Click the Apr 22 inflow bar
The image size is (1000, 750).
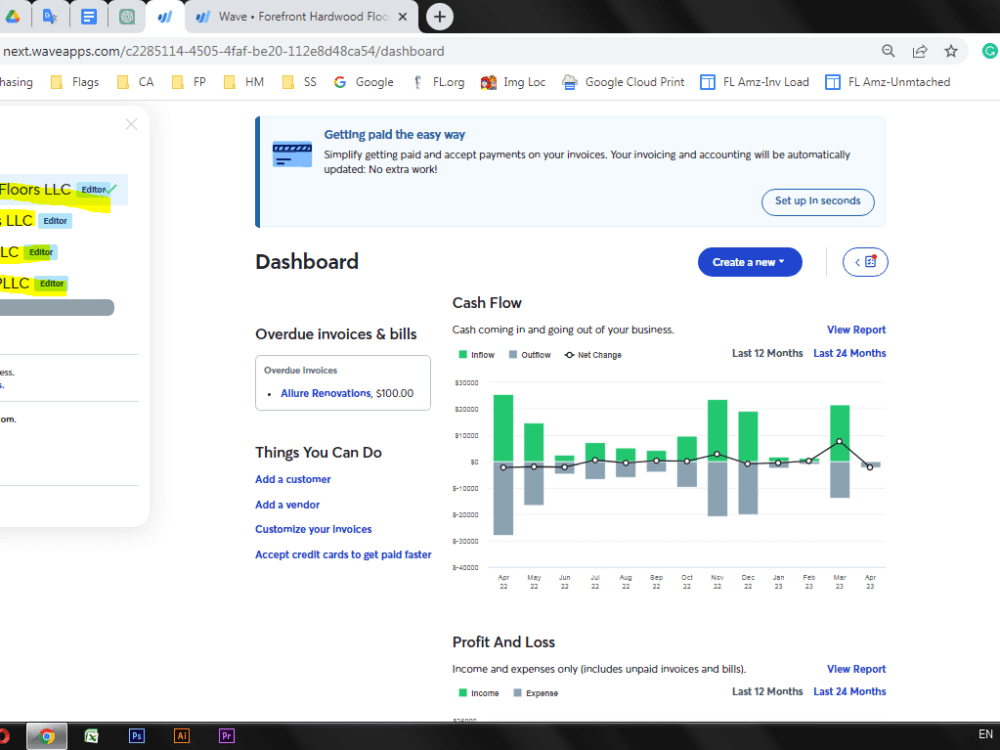[503, 428]
